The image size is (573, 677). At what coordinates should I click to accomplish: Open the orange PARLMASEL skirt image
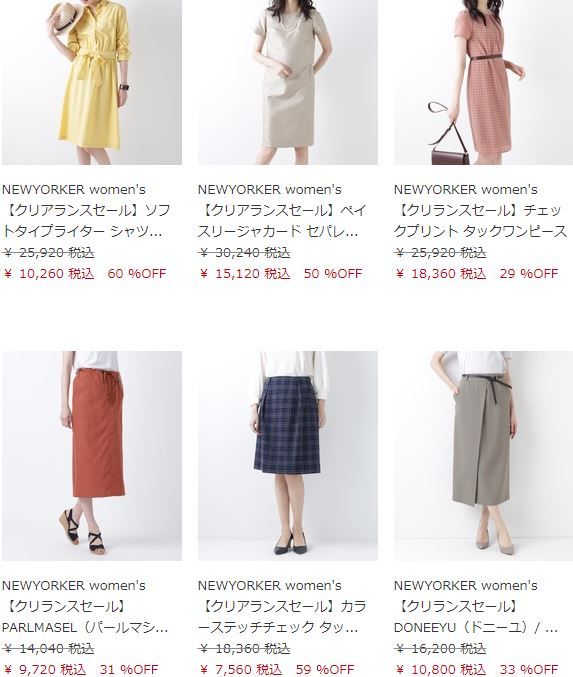[92, 456]
